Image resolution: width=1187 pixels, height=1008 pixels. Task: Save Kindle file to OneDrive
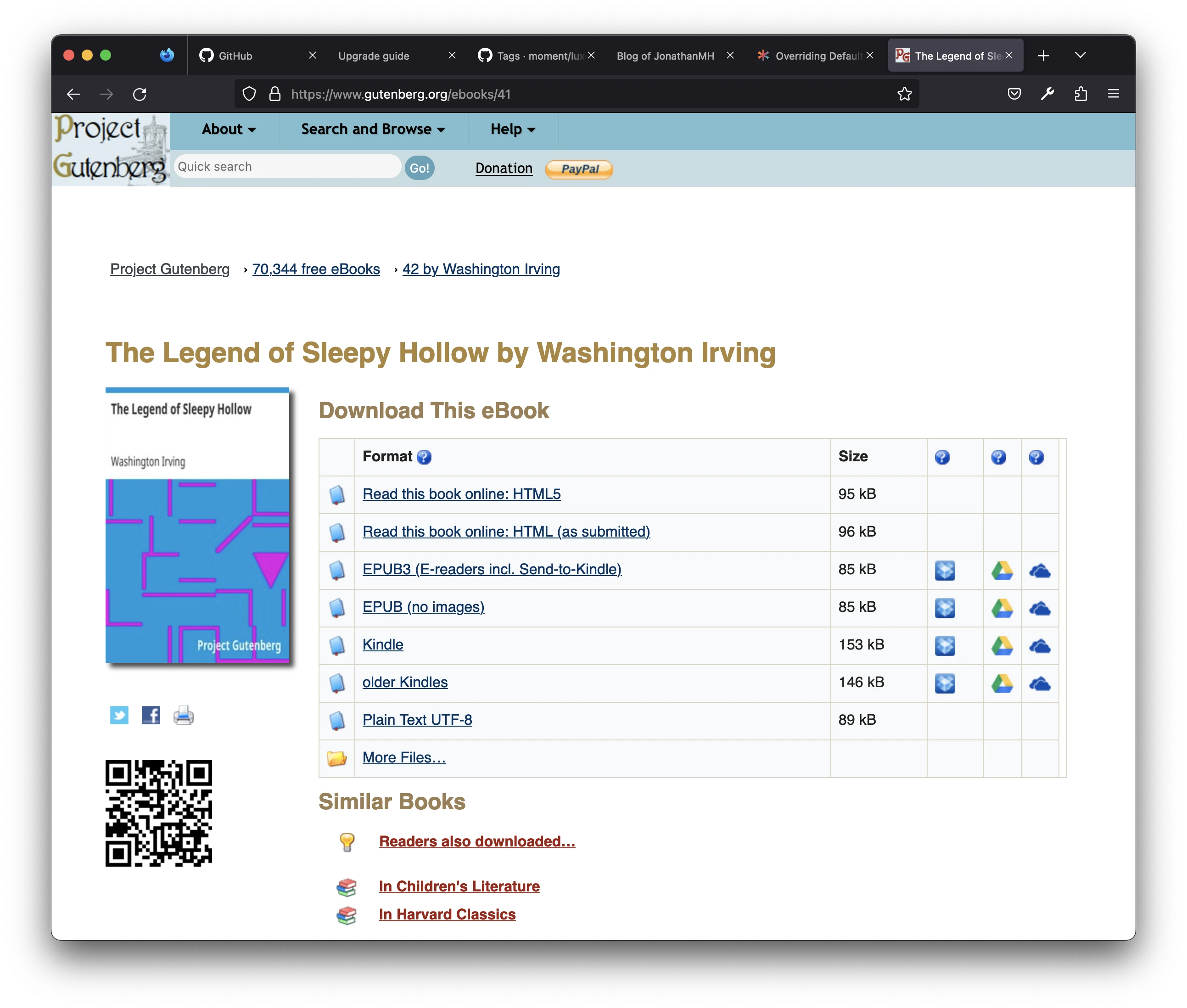[x=1040, y=646]
